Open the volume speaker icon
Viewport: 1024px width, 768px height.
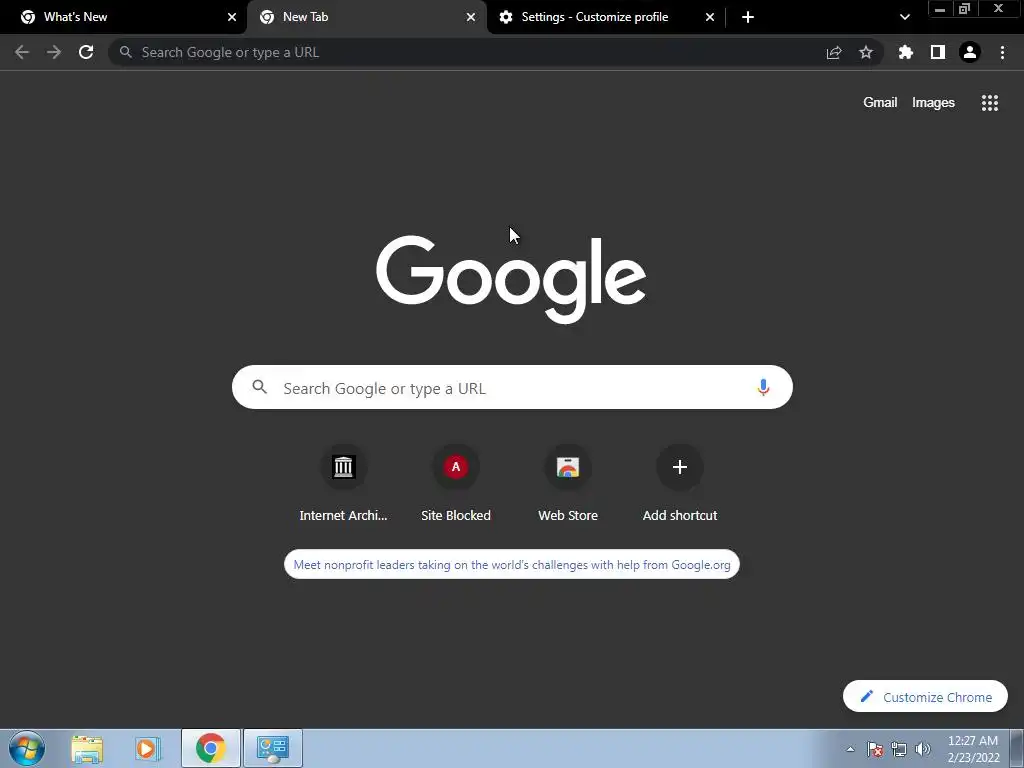point(923,749)
